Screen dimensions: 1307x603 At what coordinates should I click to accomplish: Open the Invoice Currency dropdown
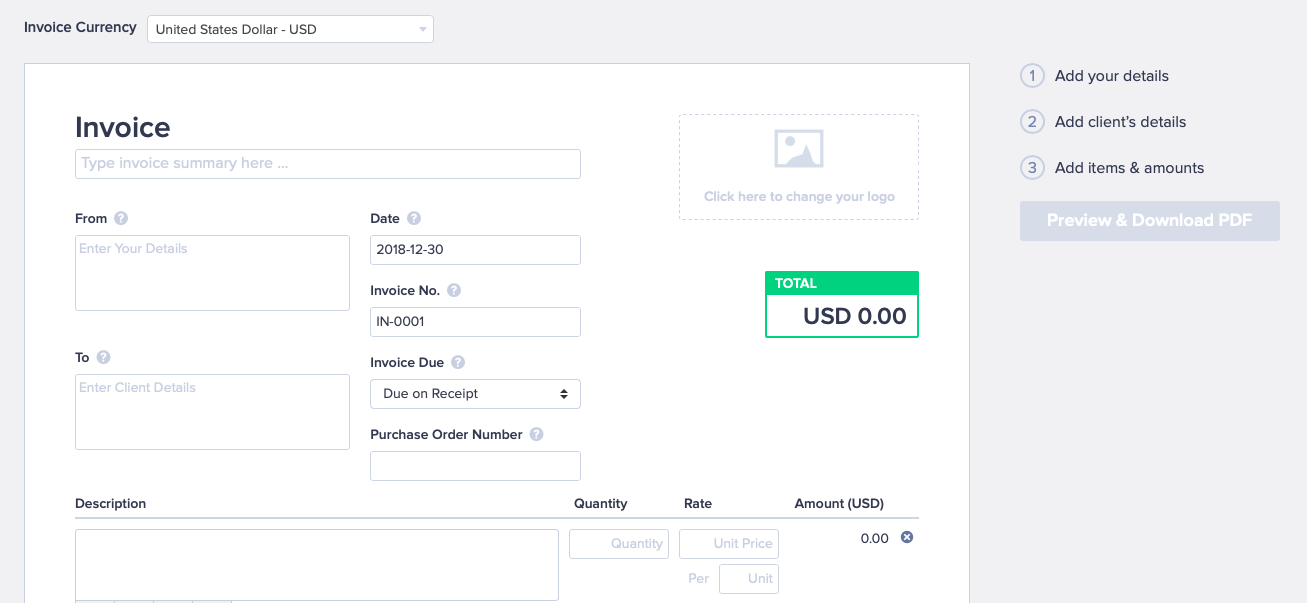tap(290, 29)
